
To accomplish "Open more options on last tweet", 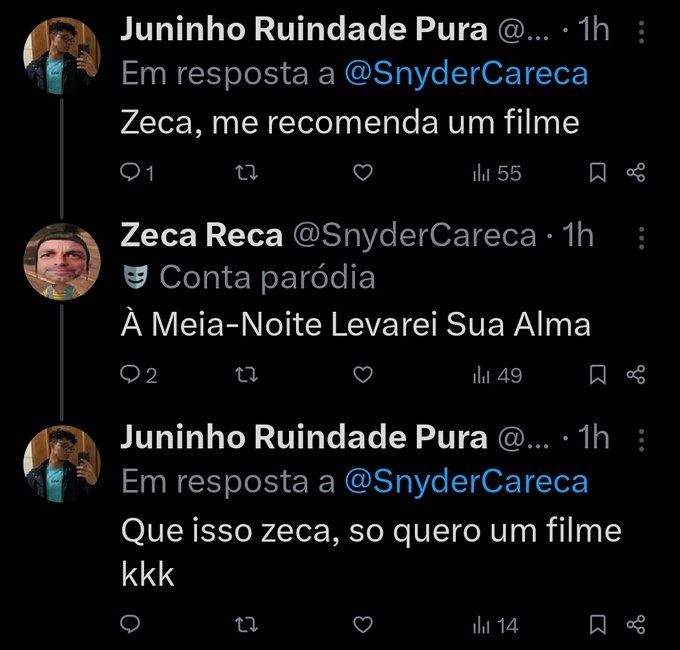I will (641, 440).
